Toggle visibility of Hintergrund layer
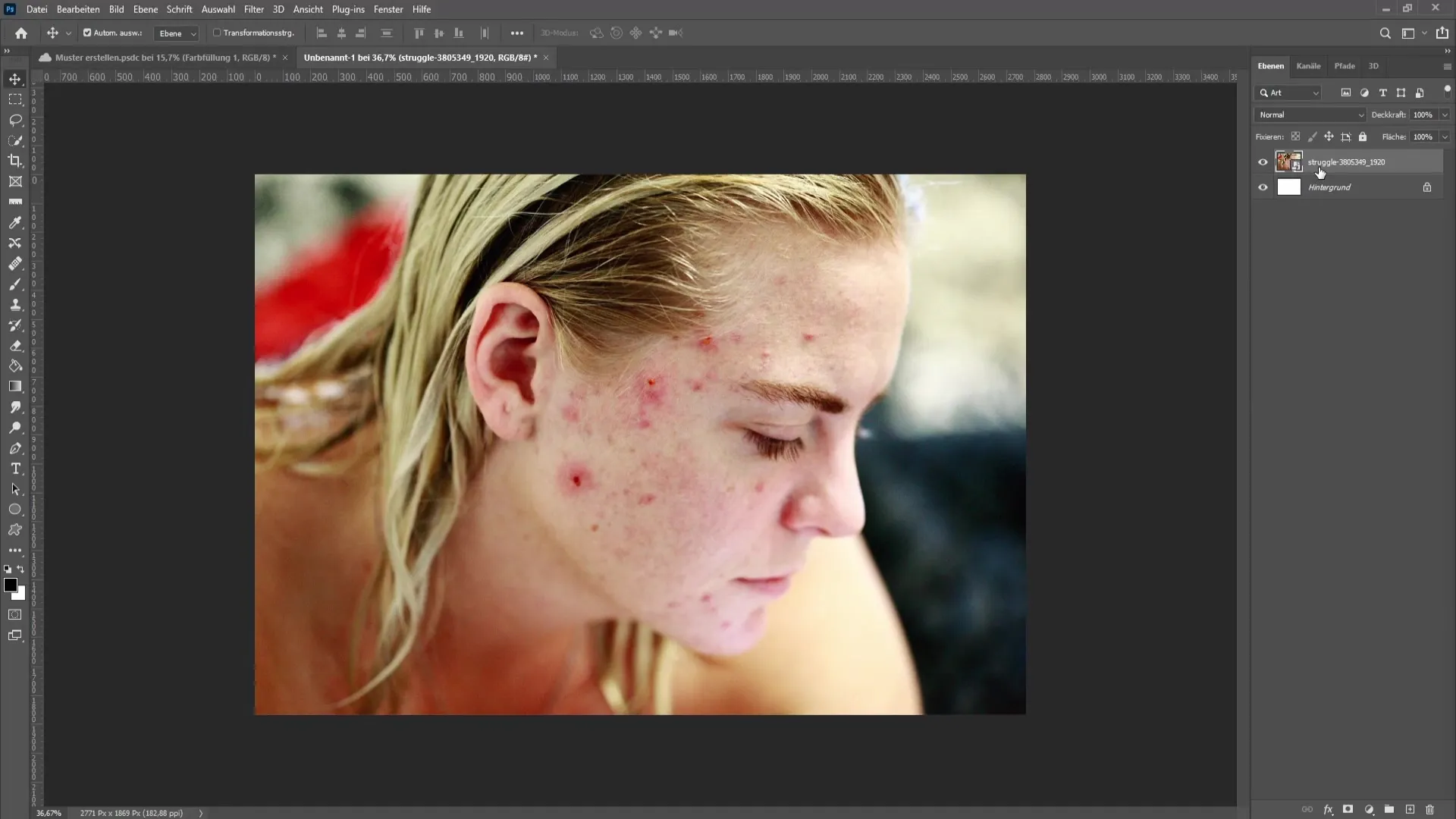 [x=1263, y=187]
